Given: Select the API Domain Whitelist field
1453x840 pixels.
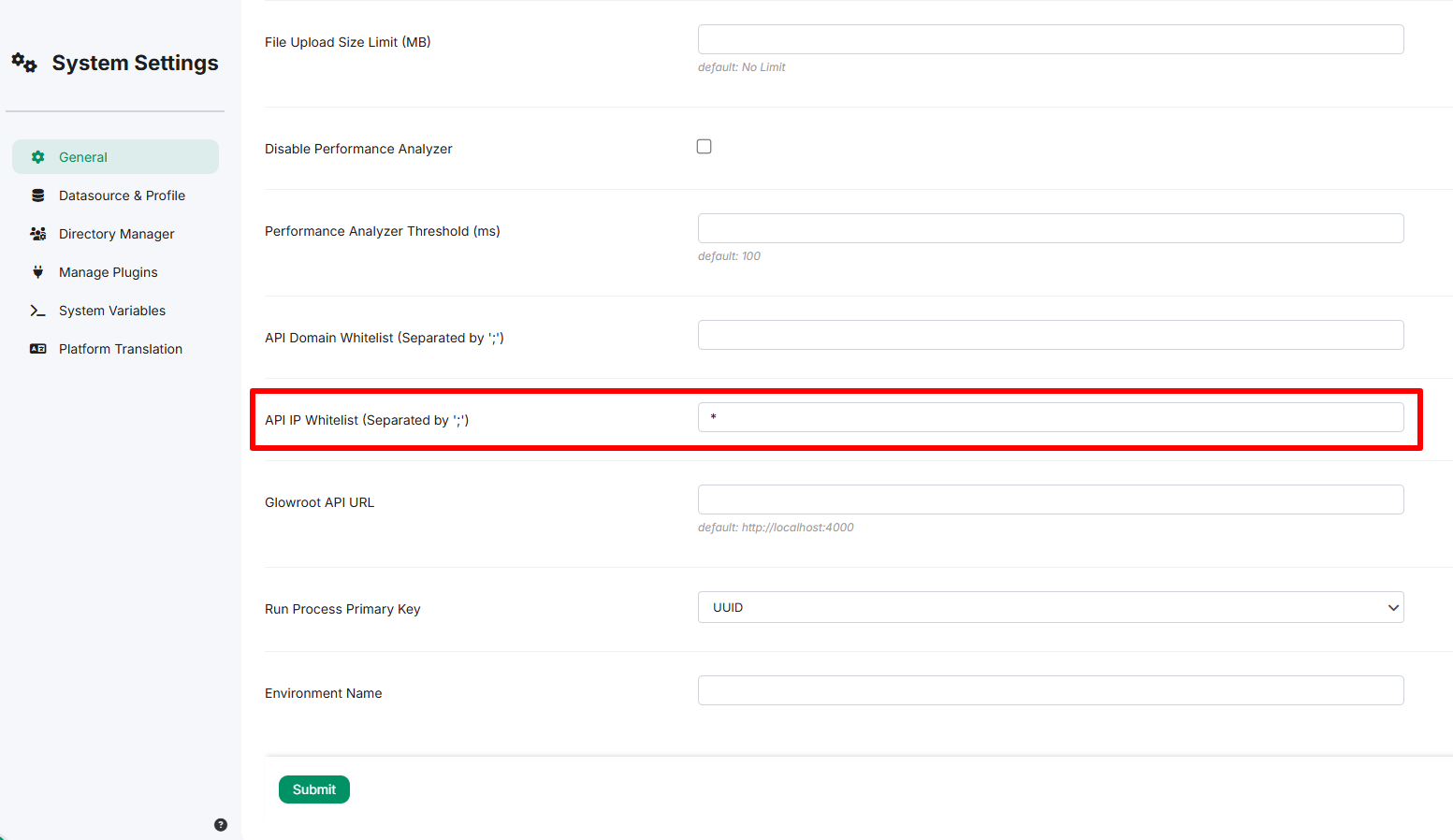Looking at the screenshot, I should pos(1051,335).
